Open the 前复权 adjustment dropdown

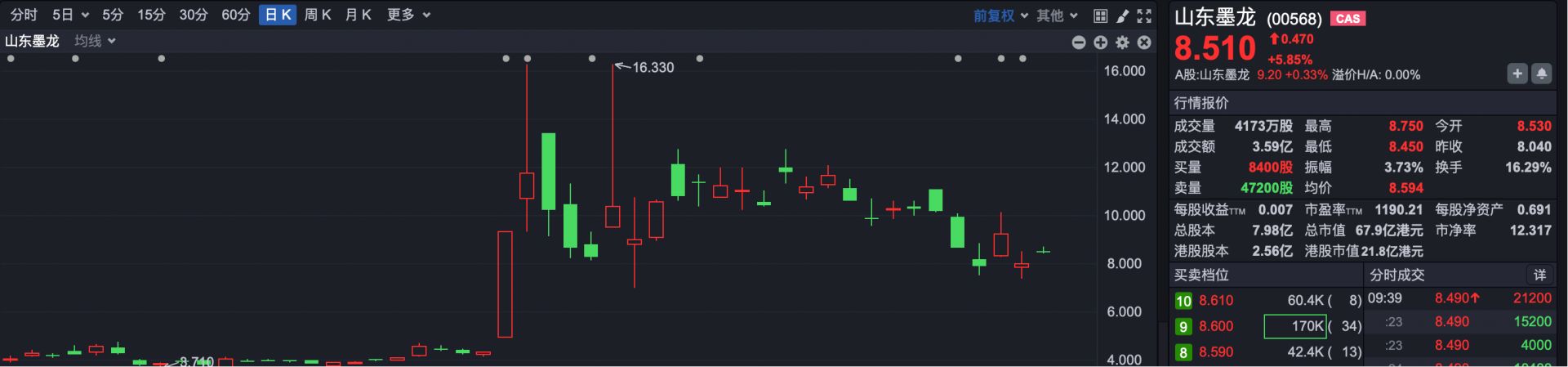coord(1000,16)
